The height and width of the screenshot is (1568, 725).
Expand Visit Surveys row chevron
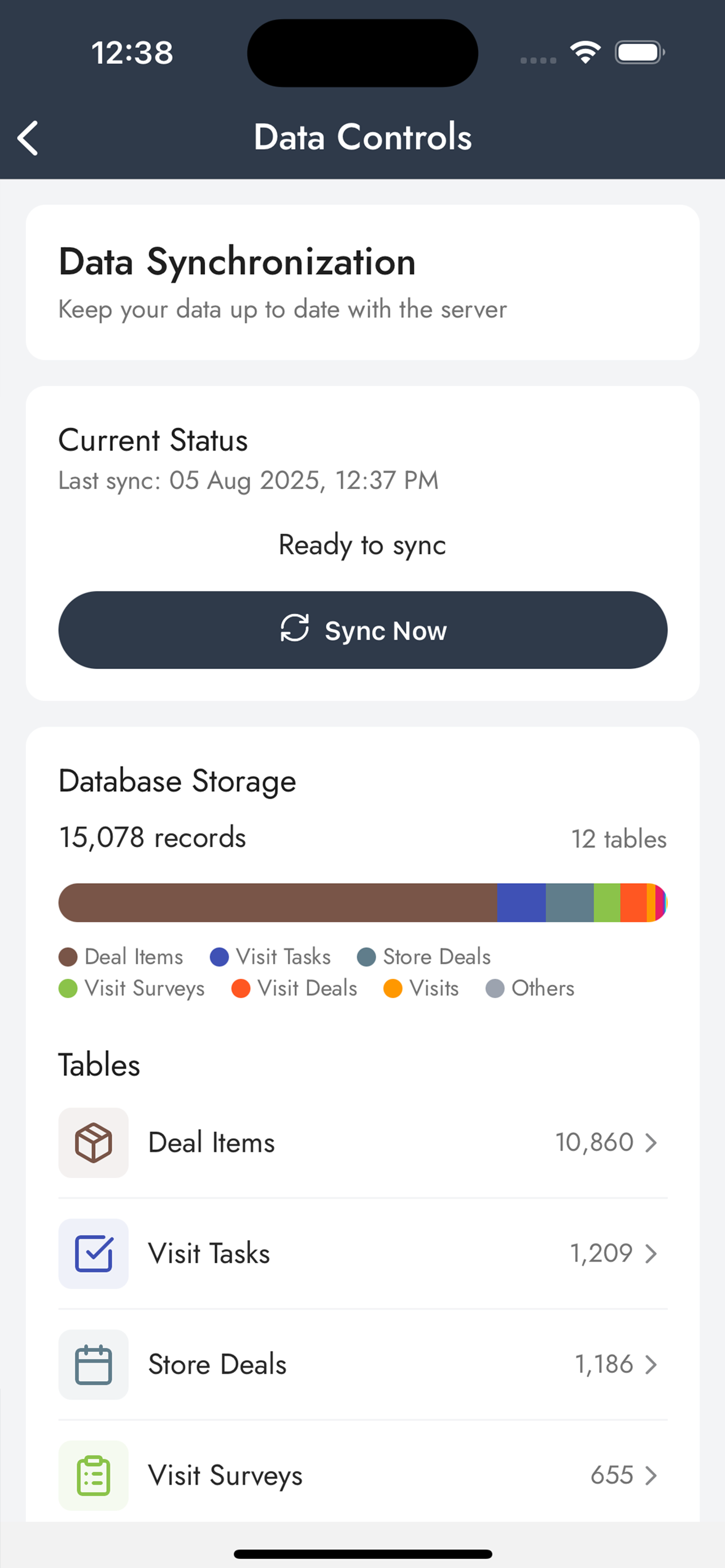click(x=652, y=1475)
